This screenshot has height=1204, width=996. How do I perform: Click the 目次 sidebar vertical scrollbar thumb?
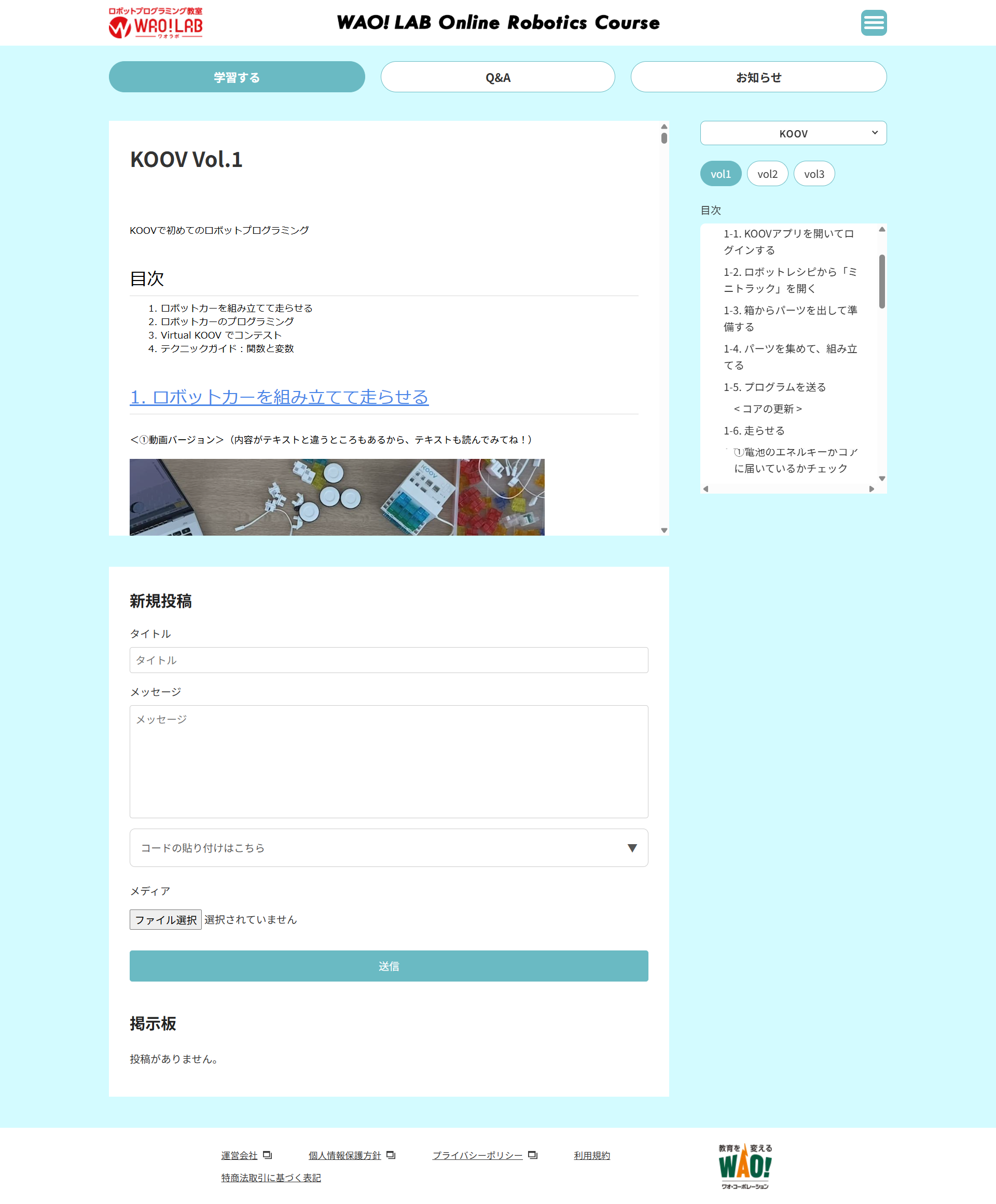point(882,281)
